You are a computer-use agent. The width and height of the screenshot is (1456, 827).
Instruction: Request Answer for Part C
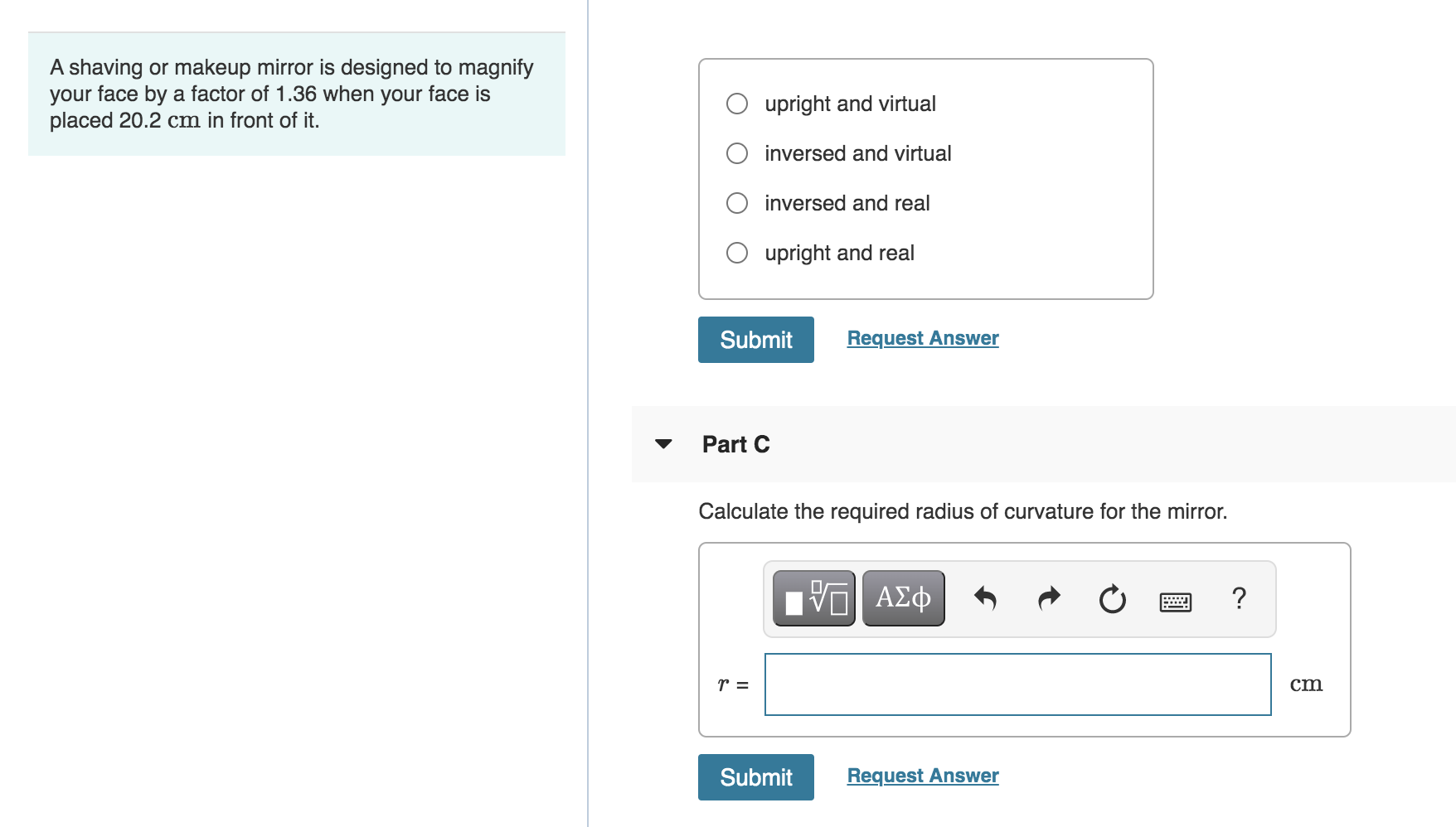coord(922,776)
